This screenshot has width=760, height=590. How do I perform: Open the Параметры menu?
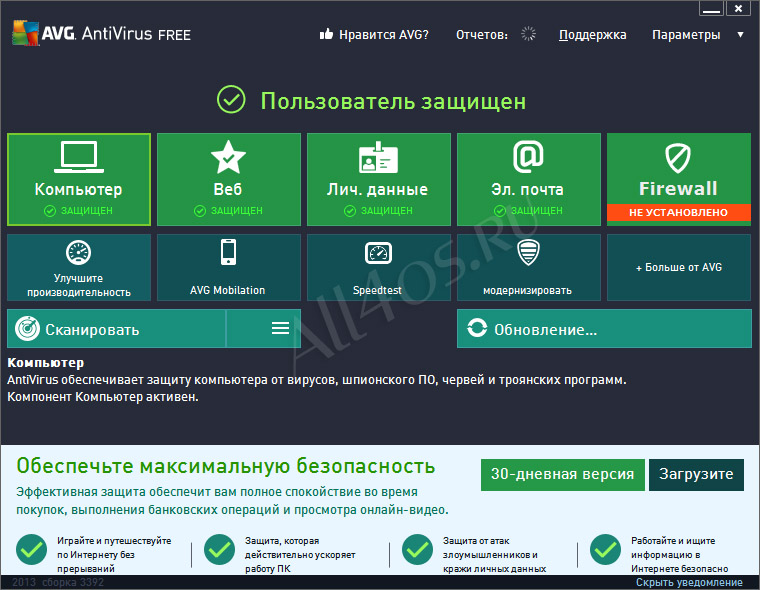click(x=686, y=35)
